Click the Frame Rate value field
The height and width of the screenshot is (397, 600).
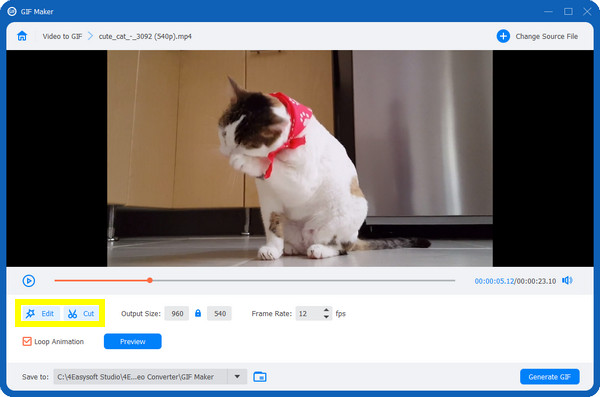point(309,314)
